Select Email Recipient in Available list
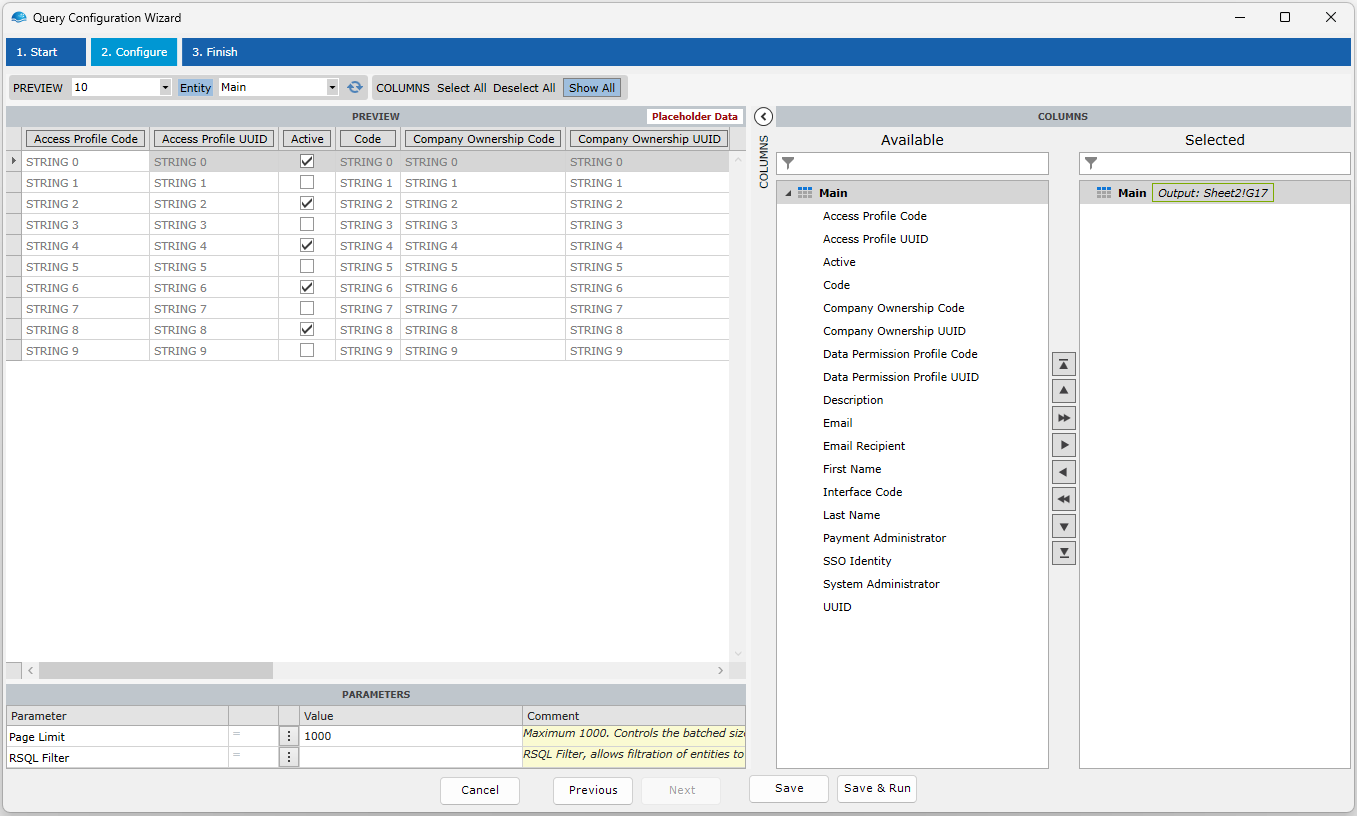The width and height of the screenshot is (1357, 816). (864, 446)
